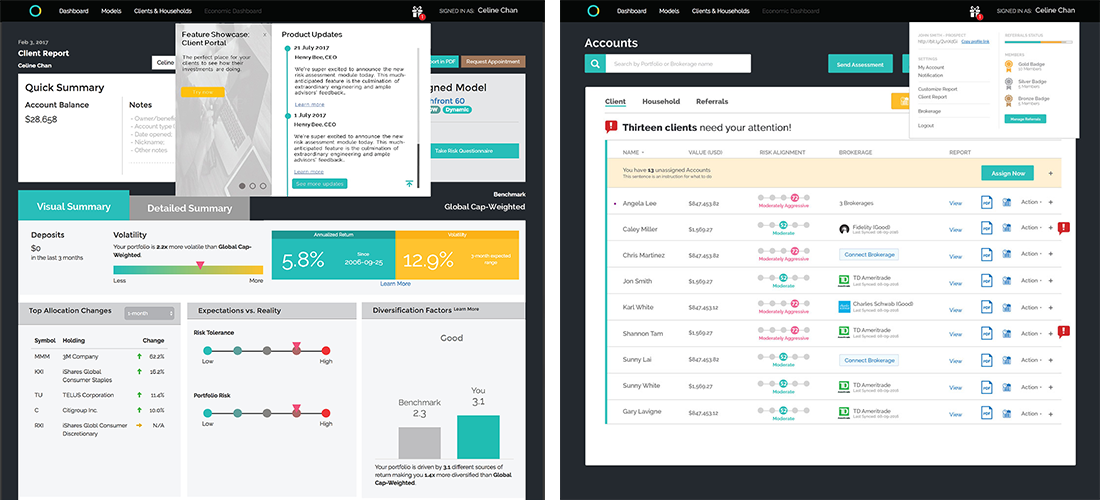Click the chart report icon for Jon Smith

[x=1005, y=280]
